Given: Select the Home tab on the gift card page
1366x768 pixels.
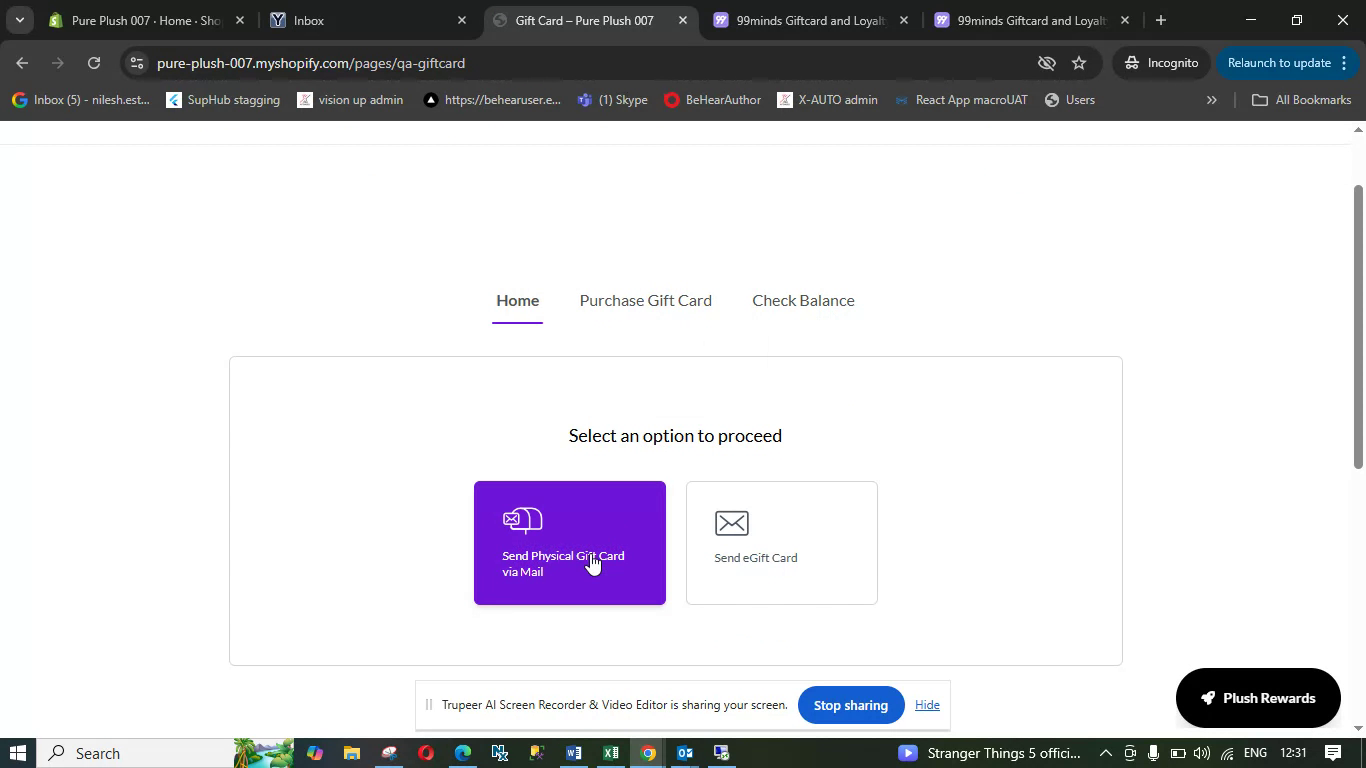Looking at the screenshot, I should 517,300.
